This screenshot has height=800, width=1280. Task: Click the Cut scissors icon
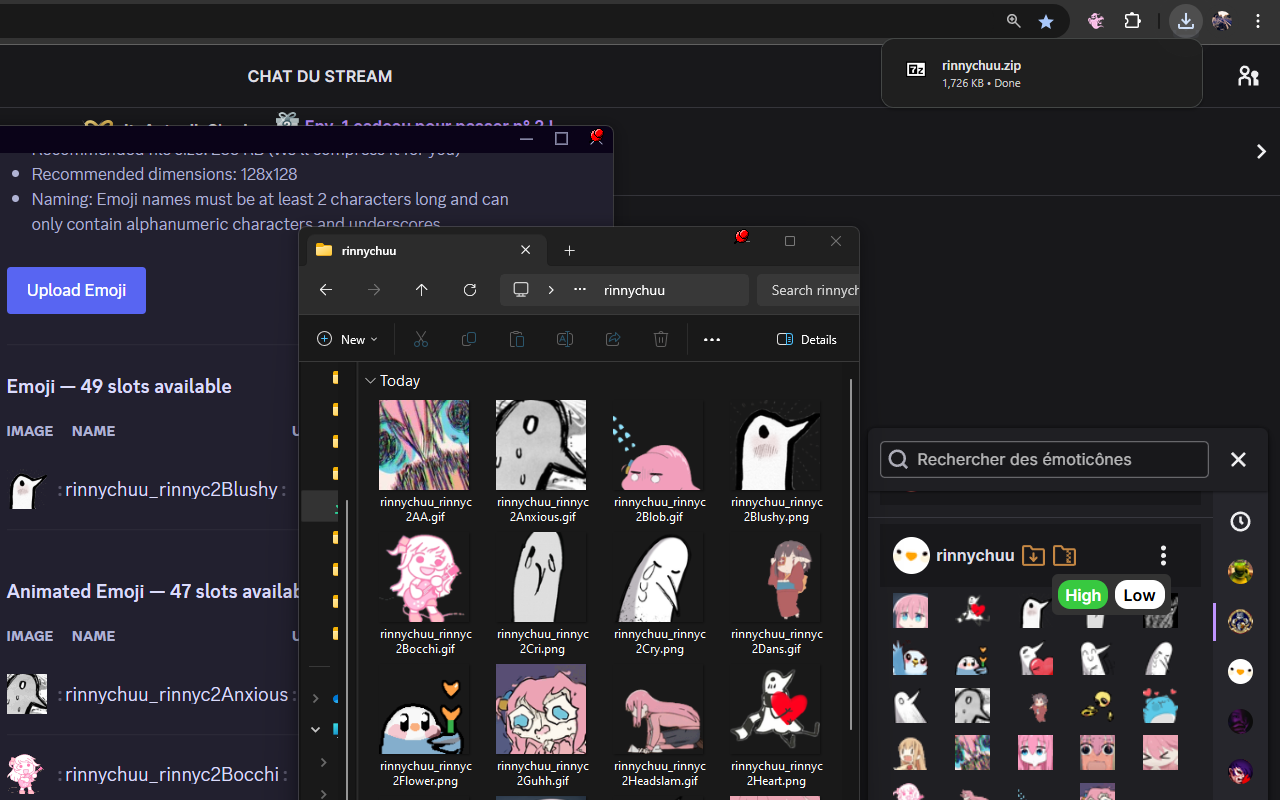(420, 339)
